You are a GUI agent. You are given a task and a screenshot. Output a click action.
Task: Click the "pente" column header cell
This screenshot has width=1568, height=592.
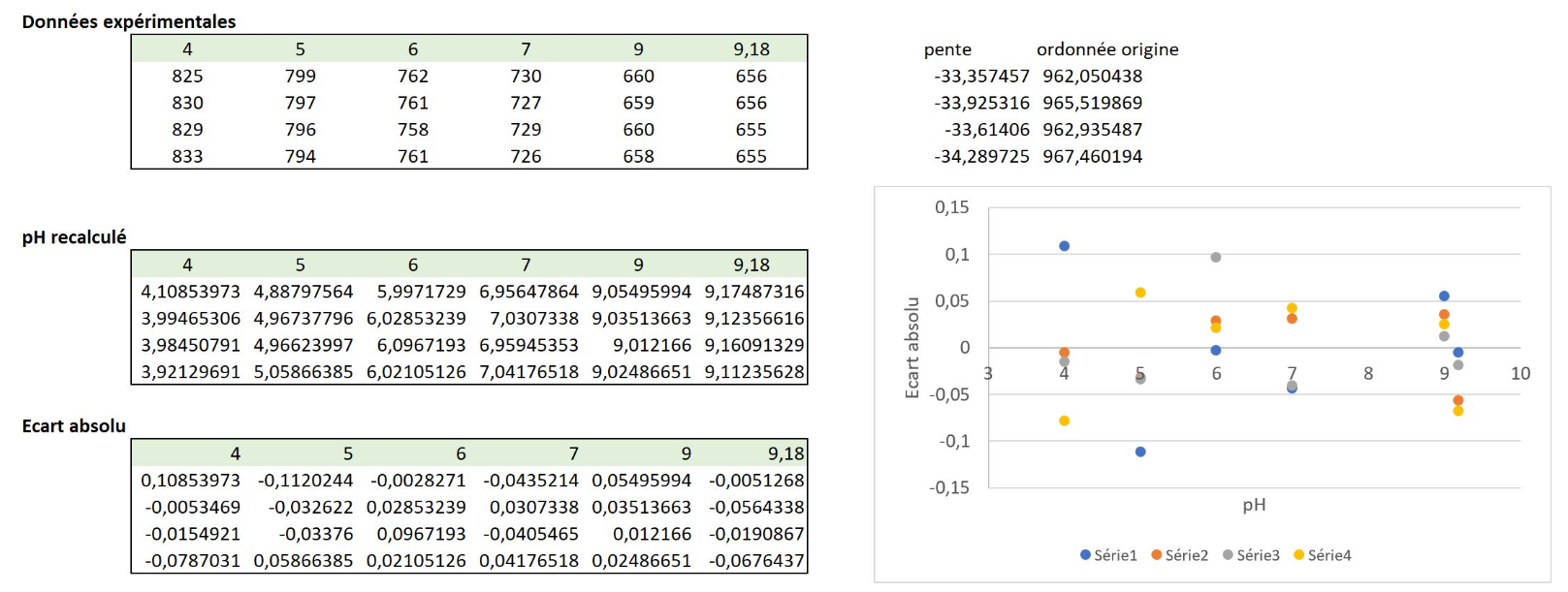947,49
